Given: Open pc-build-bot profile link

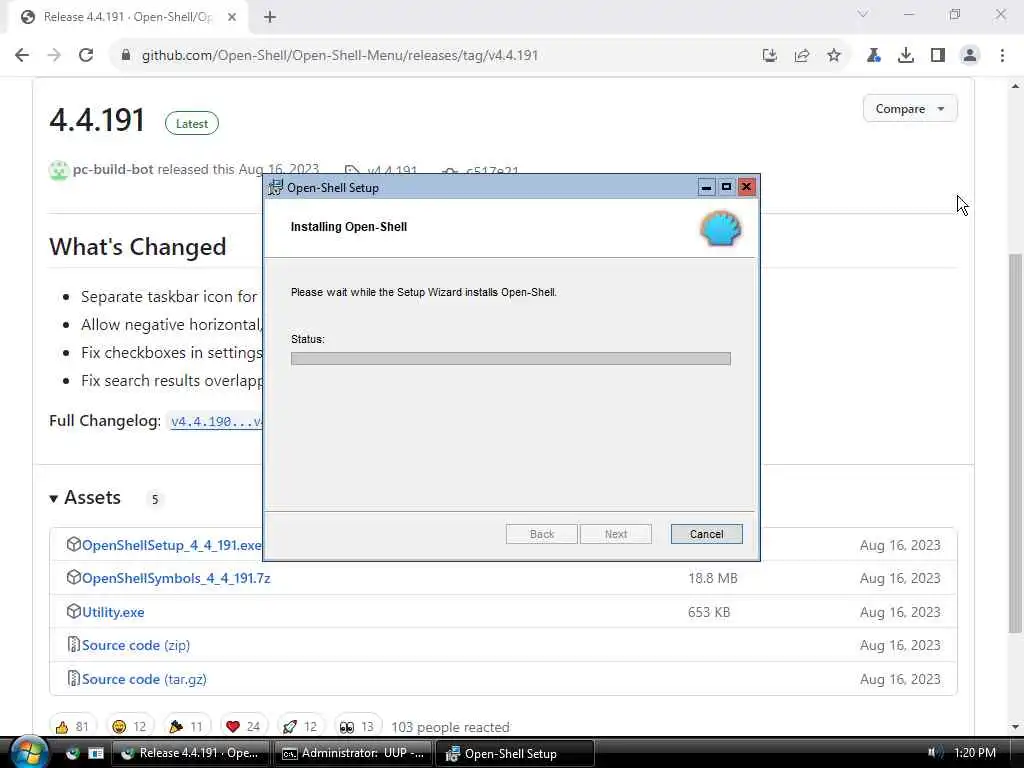Looking at the screenshot, I should click(113, 170).
